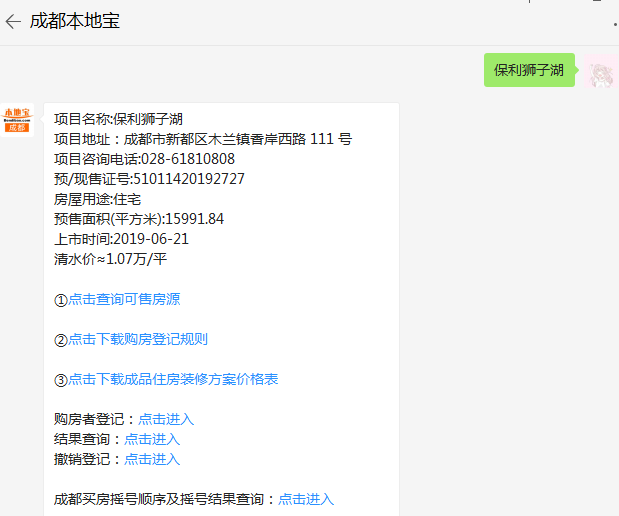Screen dimensions: 619x516
Task: Click presale area value 15991.84
Action: point(195,219)
